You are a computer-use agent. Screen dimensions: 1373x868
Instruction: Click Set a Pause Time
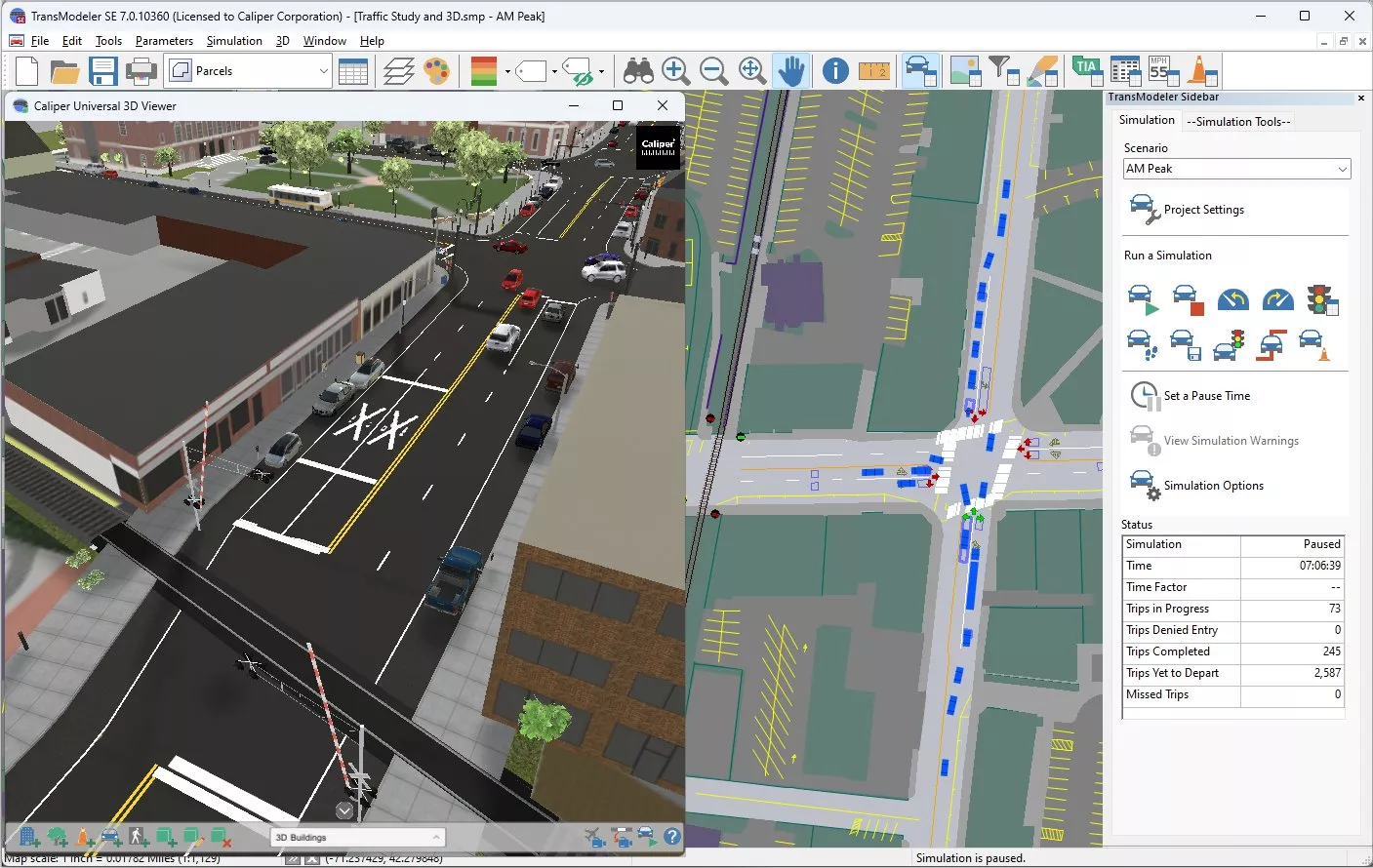tap(1206, 396)
